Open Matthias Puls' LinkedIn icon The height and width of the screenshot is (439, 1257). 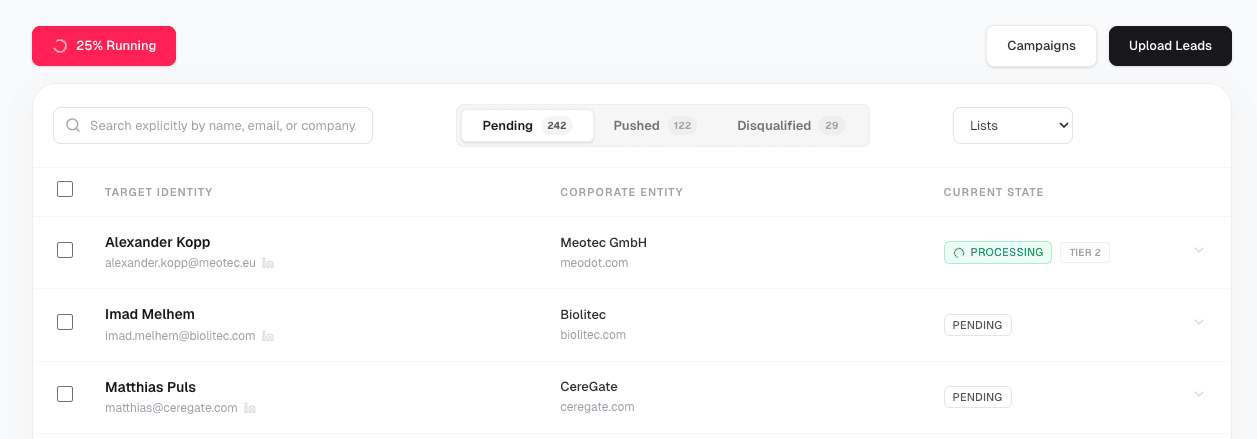coord(249,408)
